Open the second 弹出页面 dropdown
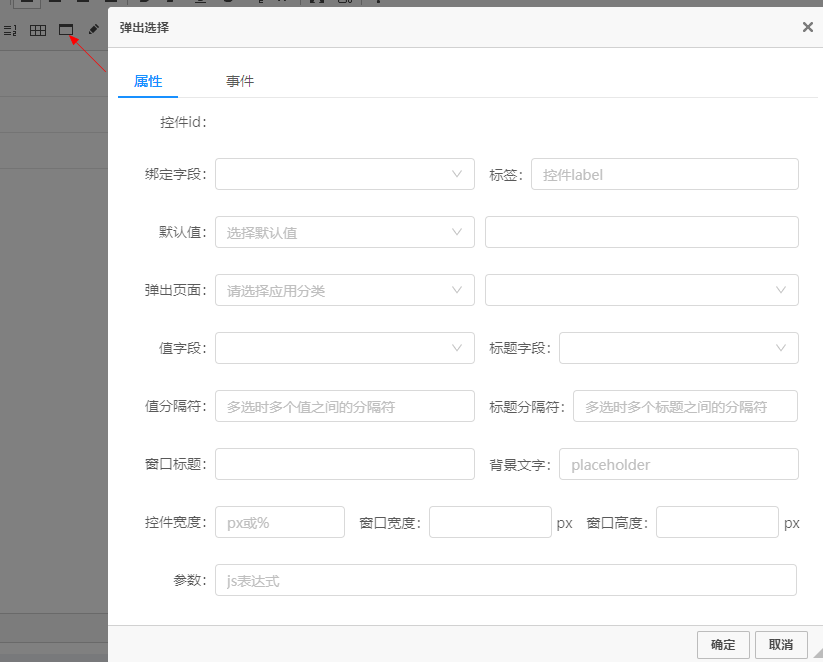This screenshot has width=823, height=662. point(641,290)
